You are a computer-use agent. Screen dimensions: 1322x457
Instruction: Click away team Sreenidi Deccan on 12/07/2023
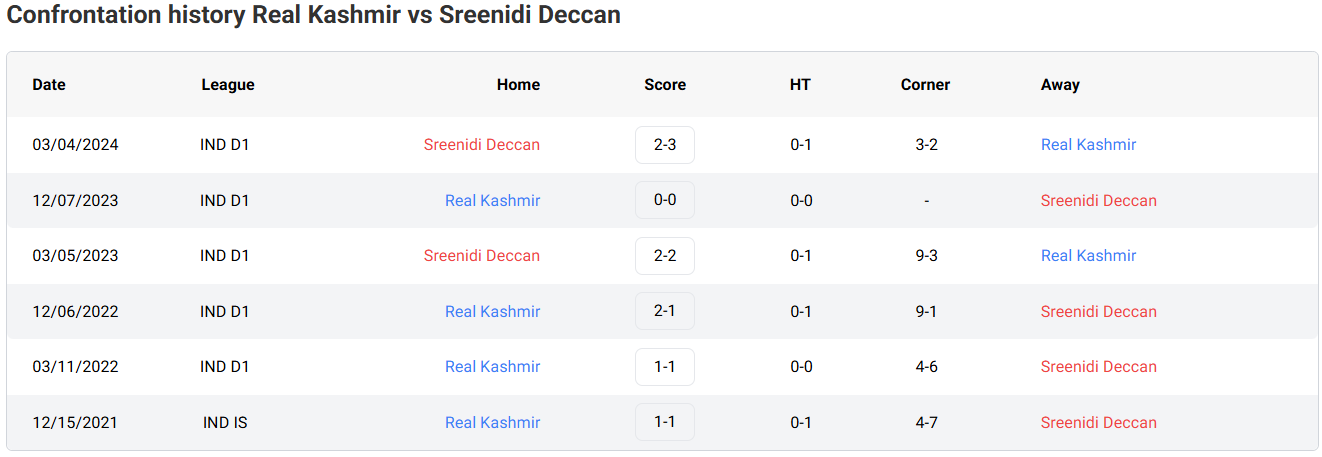point(1098,200)
